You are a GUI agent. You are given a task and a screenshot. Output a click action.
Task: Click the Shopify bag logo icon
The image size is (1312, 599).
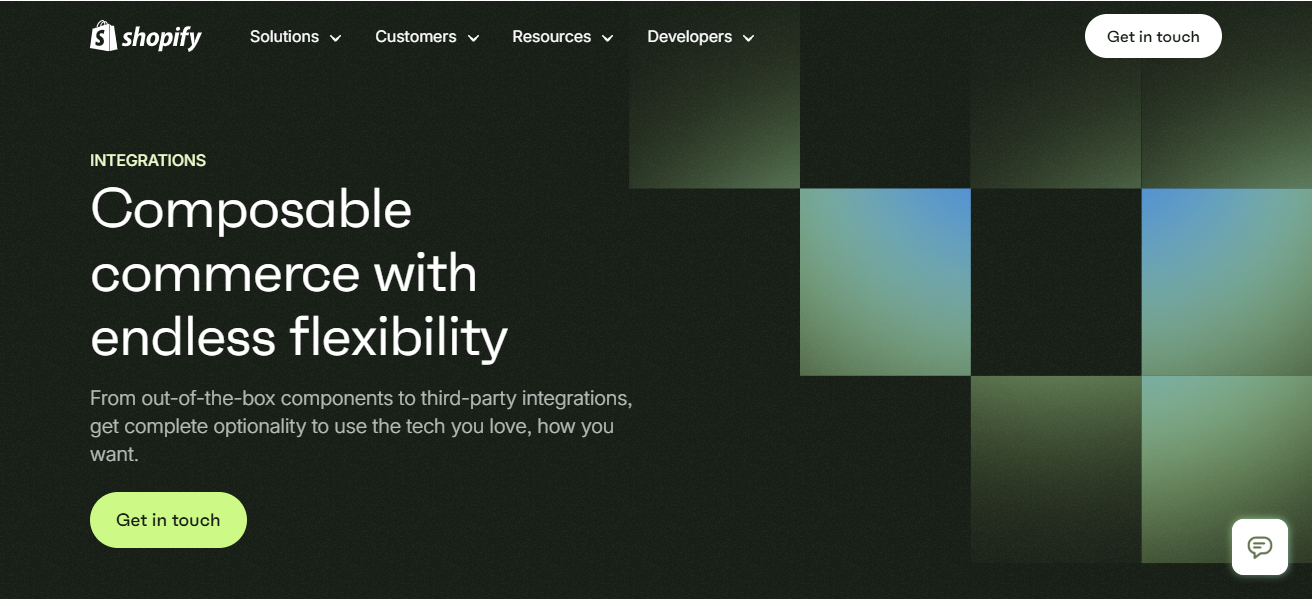pos(101,36)
